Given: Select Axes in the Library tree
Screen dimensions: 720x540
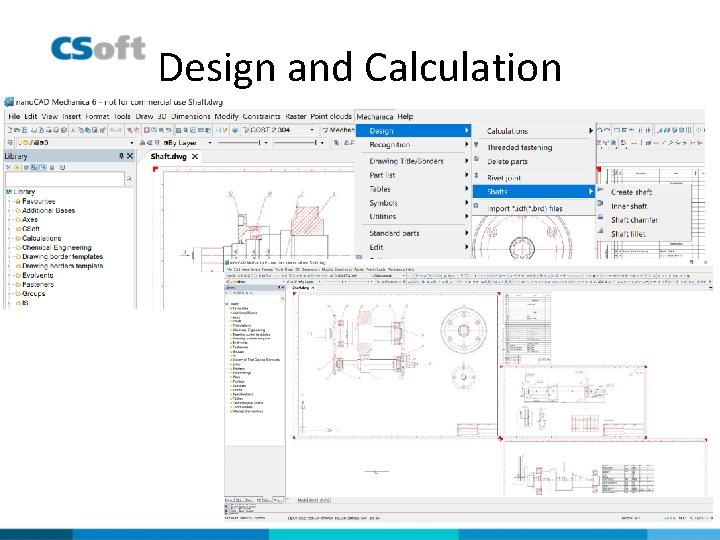Looking at the screenshot, I should point(30,219).
